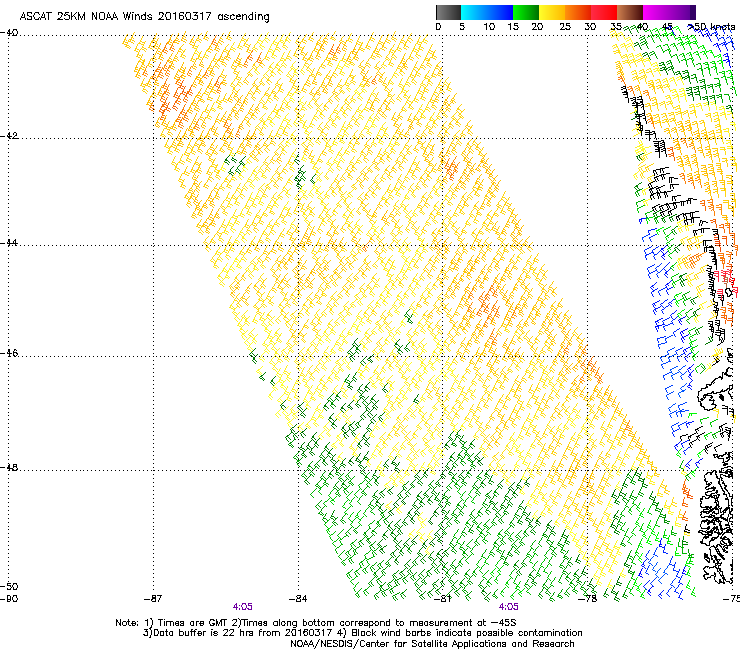Click the '25' label under the color bar
The image size is (740, 650).
[x=565, y=27]
